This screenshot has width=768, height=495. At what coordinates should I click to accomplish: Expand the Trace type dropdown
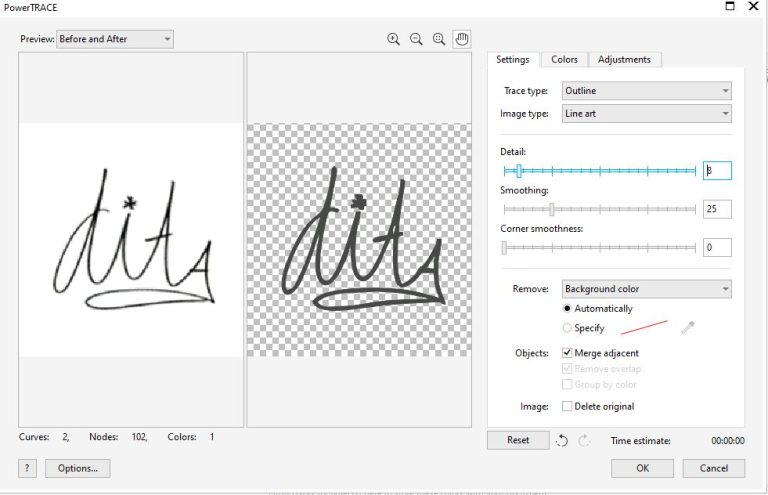646,91
